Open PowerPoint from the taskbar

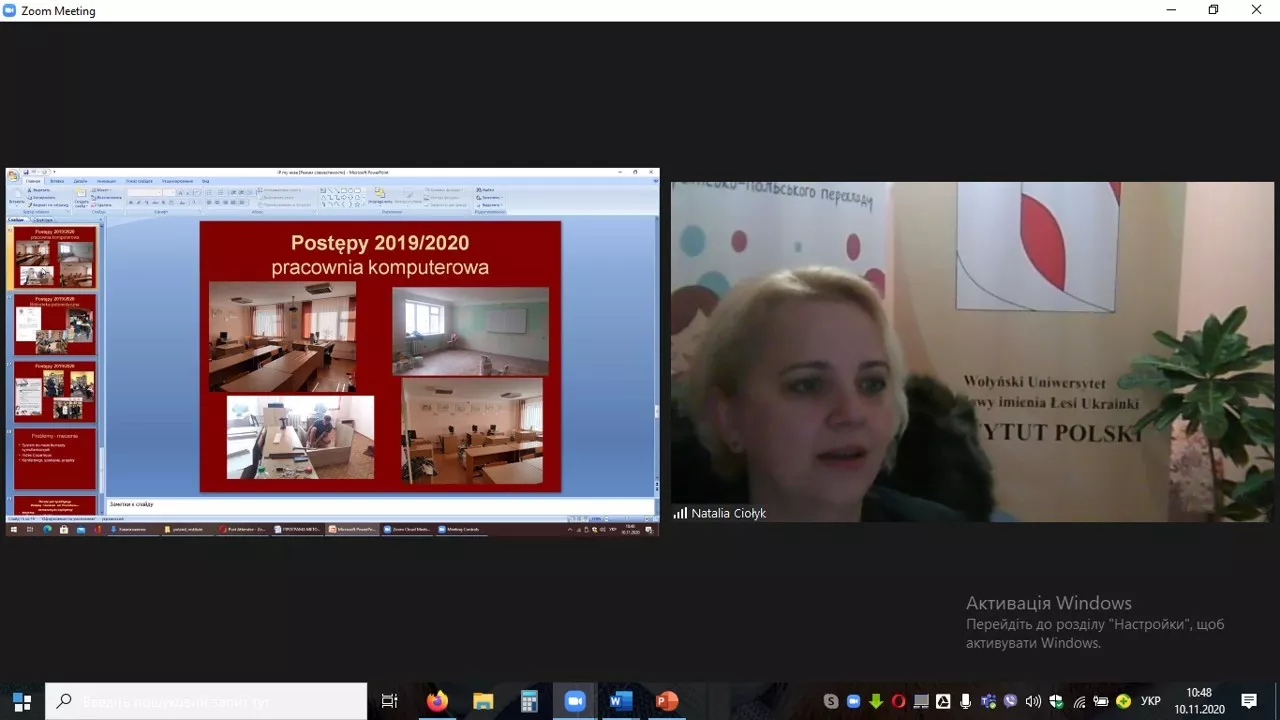666,701
